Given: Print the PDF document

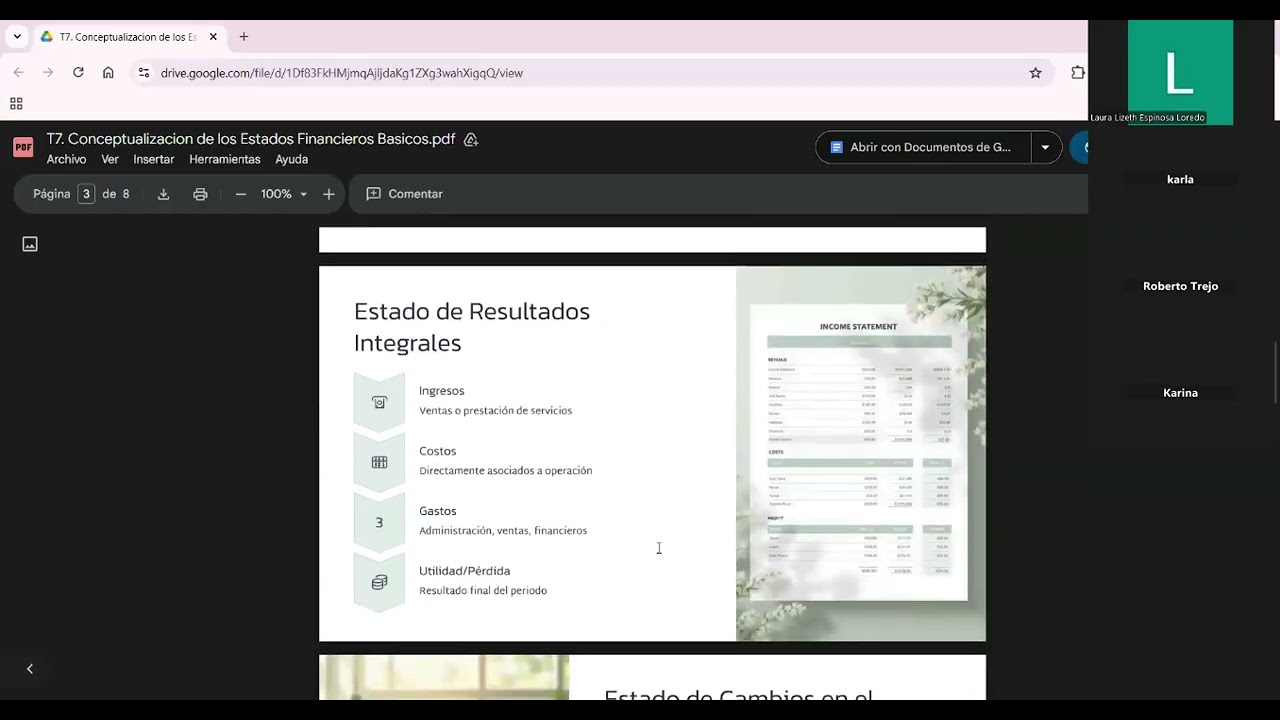Looking at the screenshot, I should [x=200, y=194].
